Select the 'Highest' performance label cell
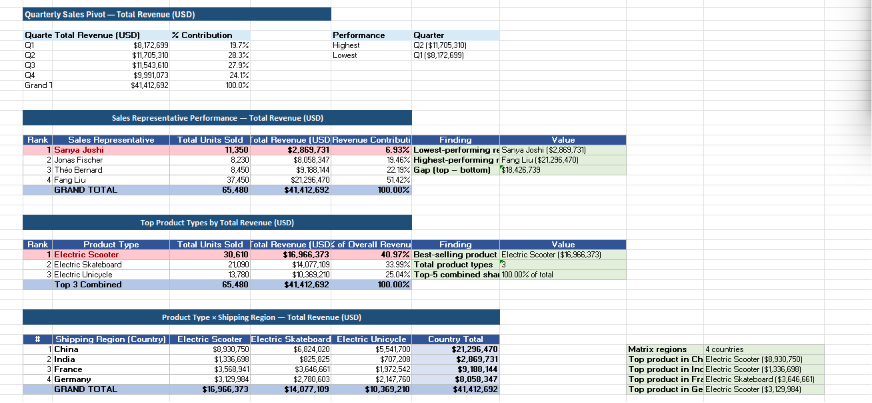The width and height of the screenshot is (872, 403). coord(371,45)
